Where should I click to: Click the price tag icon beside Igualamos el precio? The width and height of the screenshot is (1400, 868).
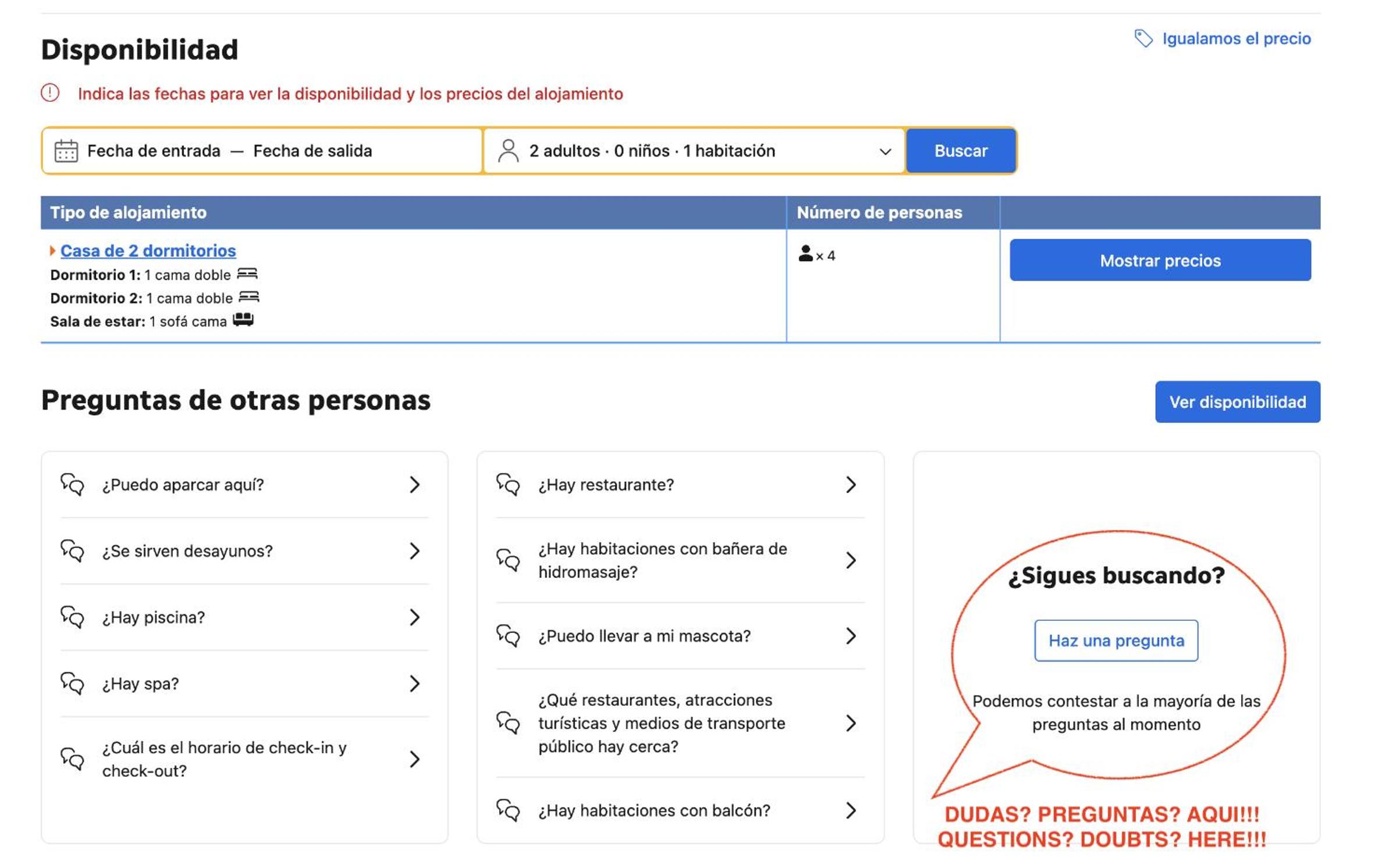pos(1143,38)
